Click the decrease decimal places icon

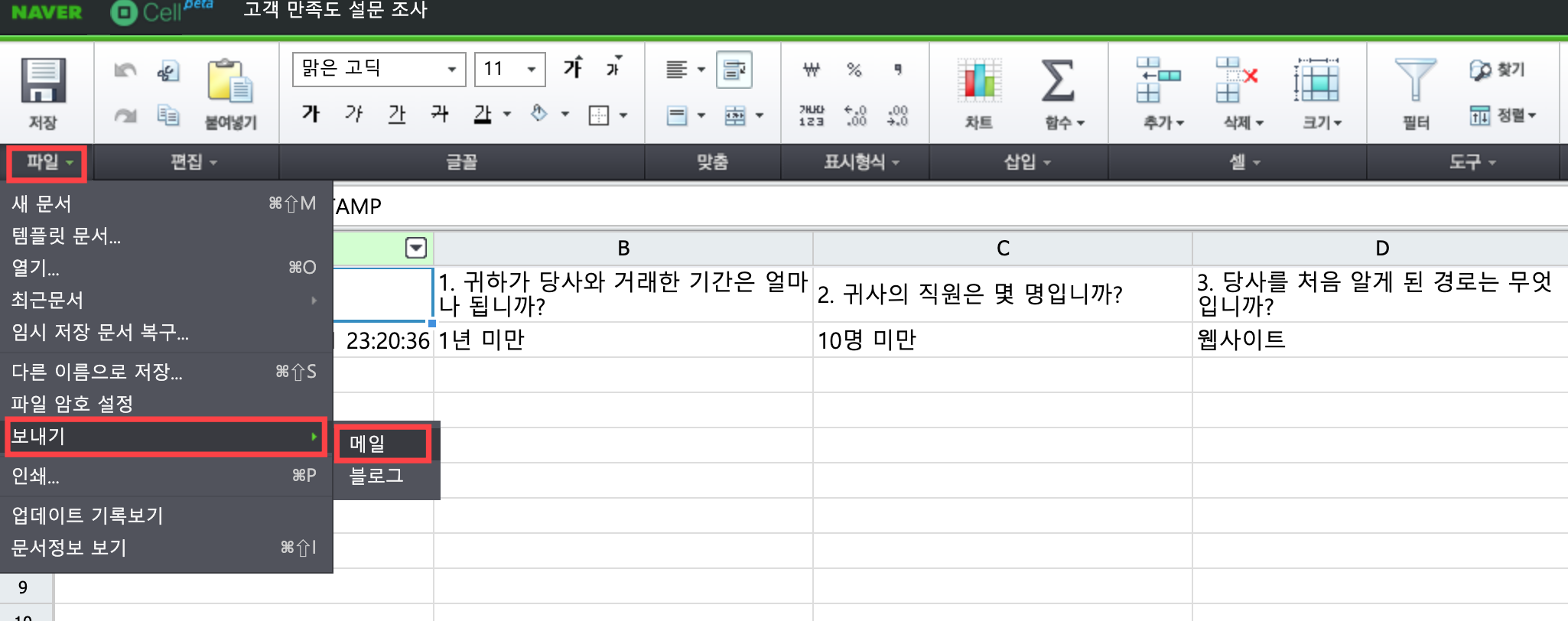pos(898,115)
